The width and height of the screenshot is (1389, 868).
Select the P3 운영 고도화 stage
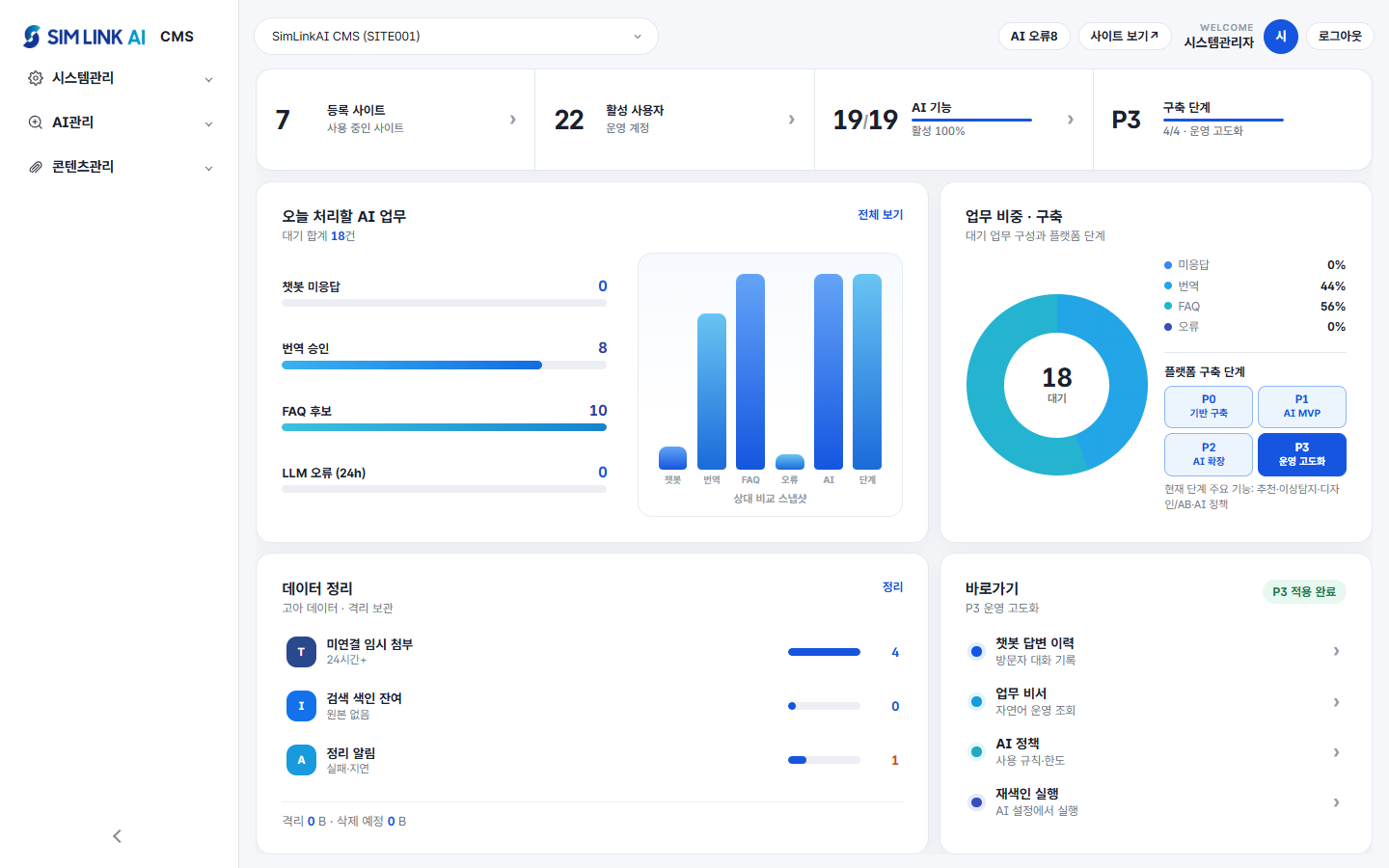click(x=1302, y=454)
